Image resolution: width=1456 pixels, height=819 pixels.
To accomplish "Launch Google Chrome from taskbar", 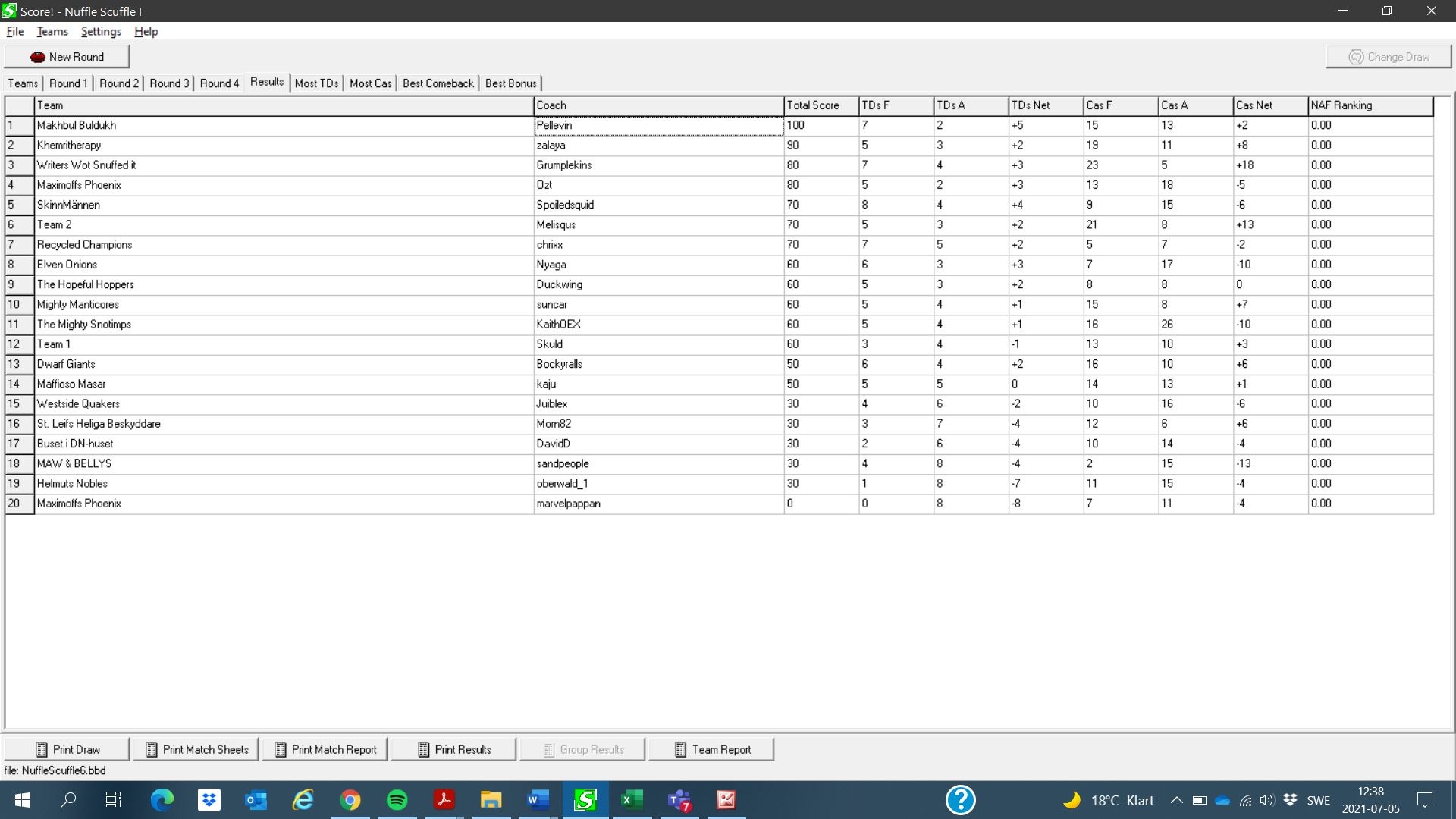I will tap(350, 800).
